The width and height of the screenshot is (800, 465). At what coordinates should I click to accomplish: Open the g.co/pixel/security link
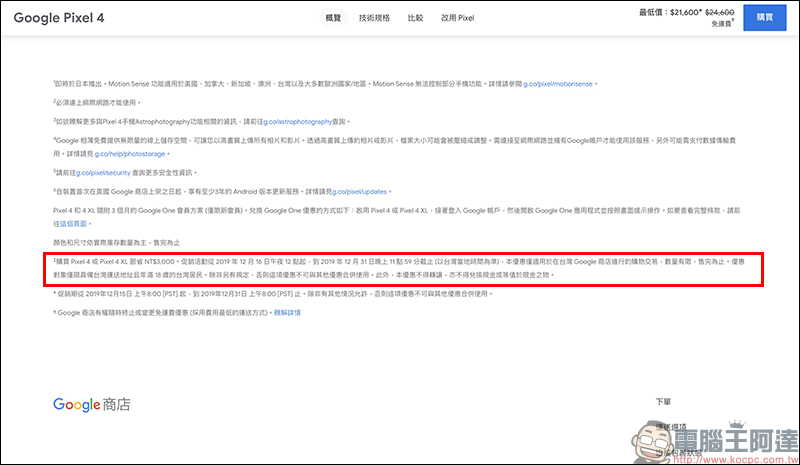tap(104, 173)
